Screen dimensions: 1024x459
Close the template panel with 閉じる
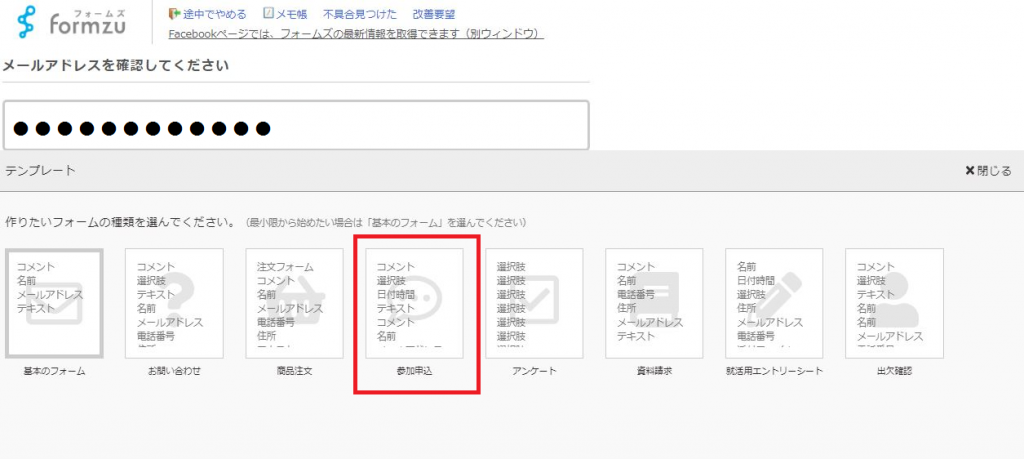[987, 171]
